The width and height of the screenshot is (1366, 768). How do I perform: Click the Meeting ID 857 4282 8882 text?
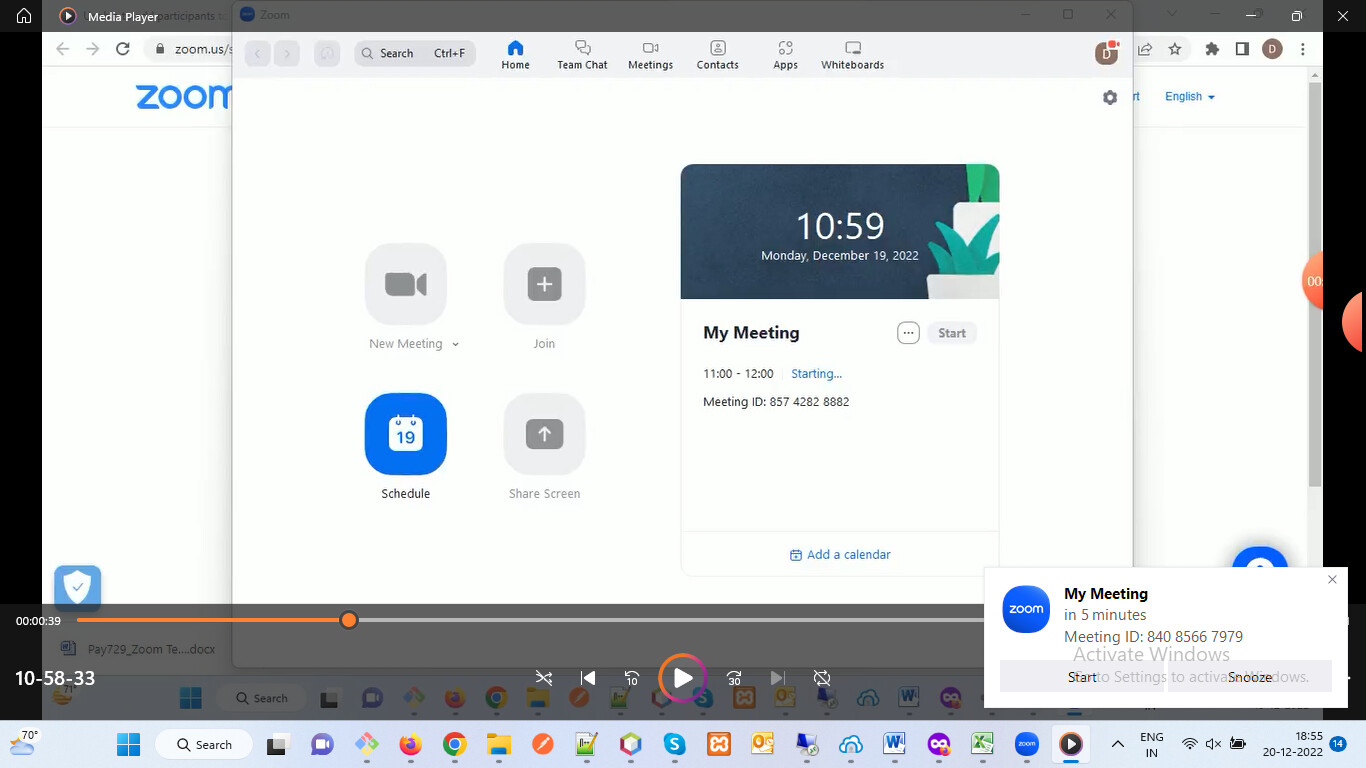click(x=776, y=402)
